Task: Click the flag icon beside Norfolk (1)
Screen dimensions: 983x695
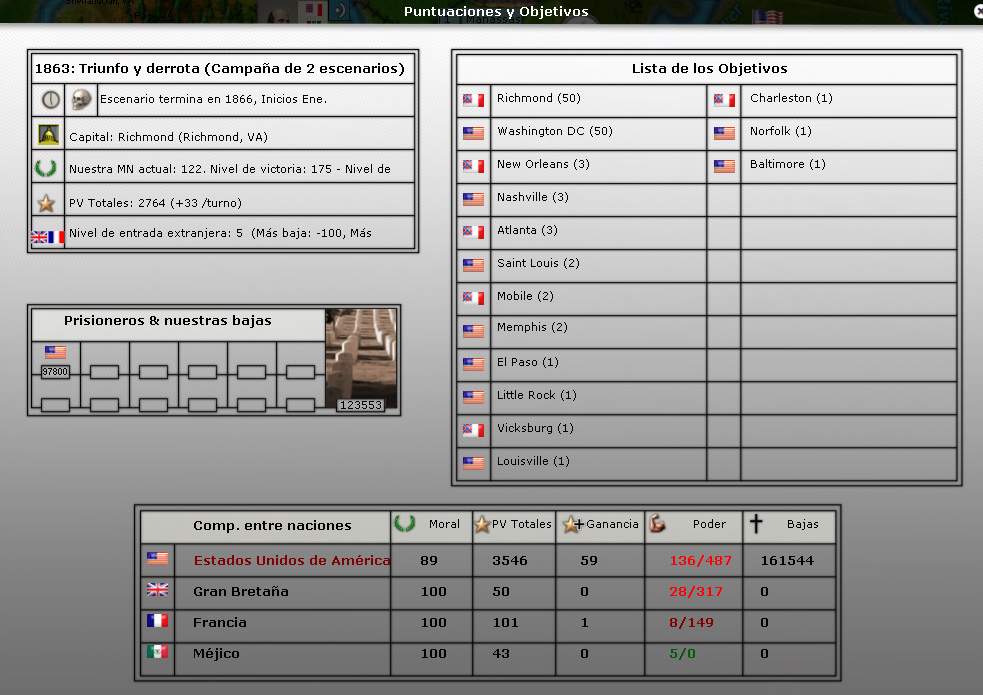Action: 724,133
